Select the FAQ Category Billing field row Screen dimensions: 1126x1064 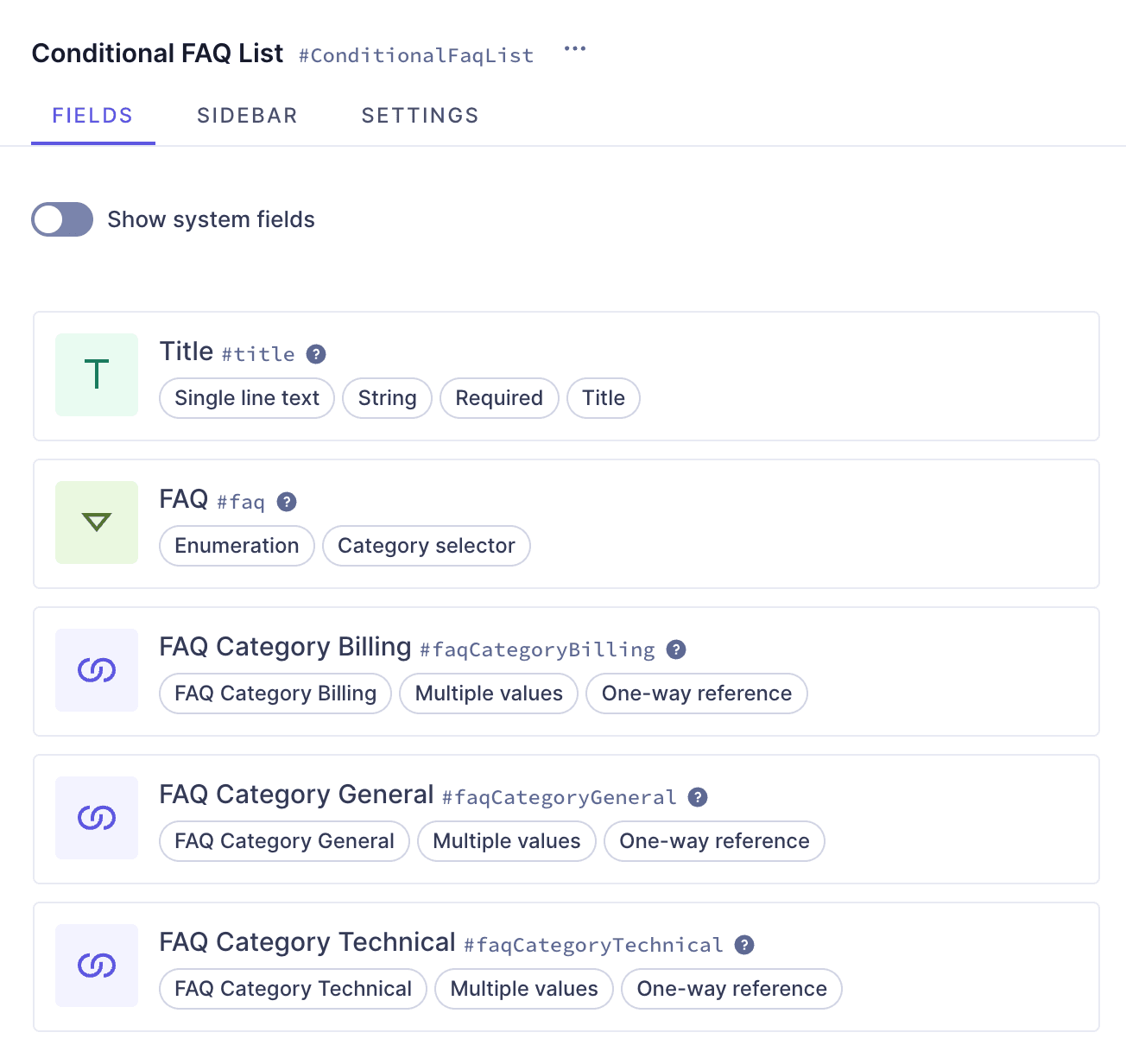point(563,671)
